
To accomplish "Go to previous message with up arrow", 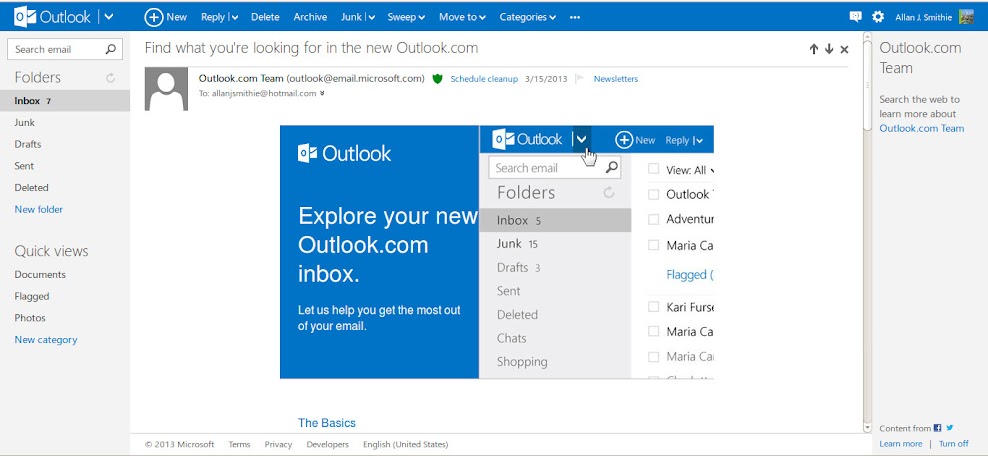I will click(x=813, y=49).
